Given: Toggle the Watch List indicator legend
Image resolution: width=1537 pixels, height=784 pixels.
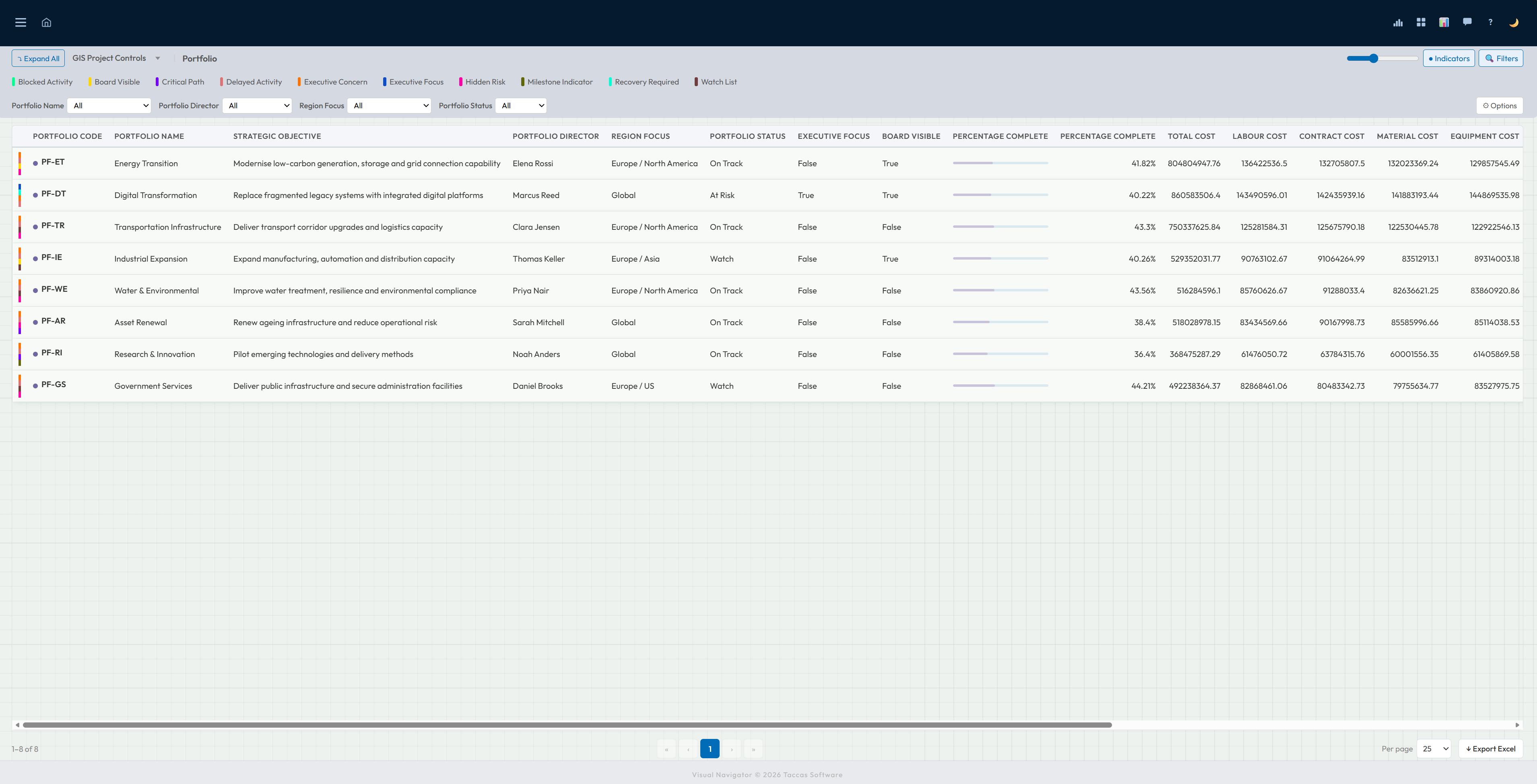Looking at the screenshot, I should pyautogui.click(x=716, y=82).
